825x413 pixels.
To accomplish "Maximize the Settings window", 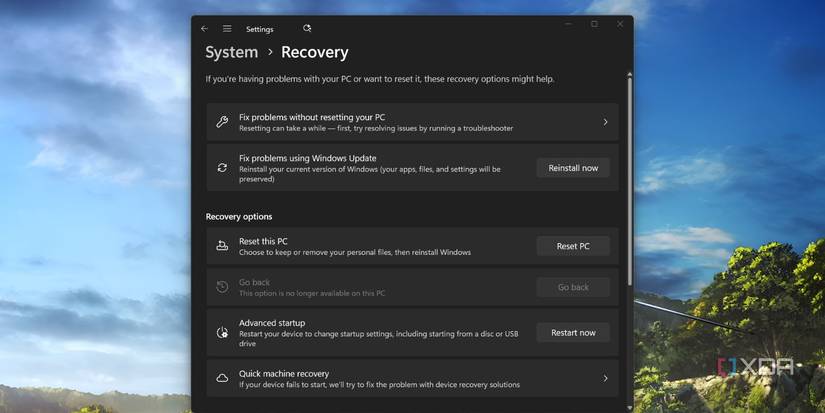I will pos(594,24).
